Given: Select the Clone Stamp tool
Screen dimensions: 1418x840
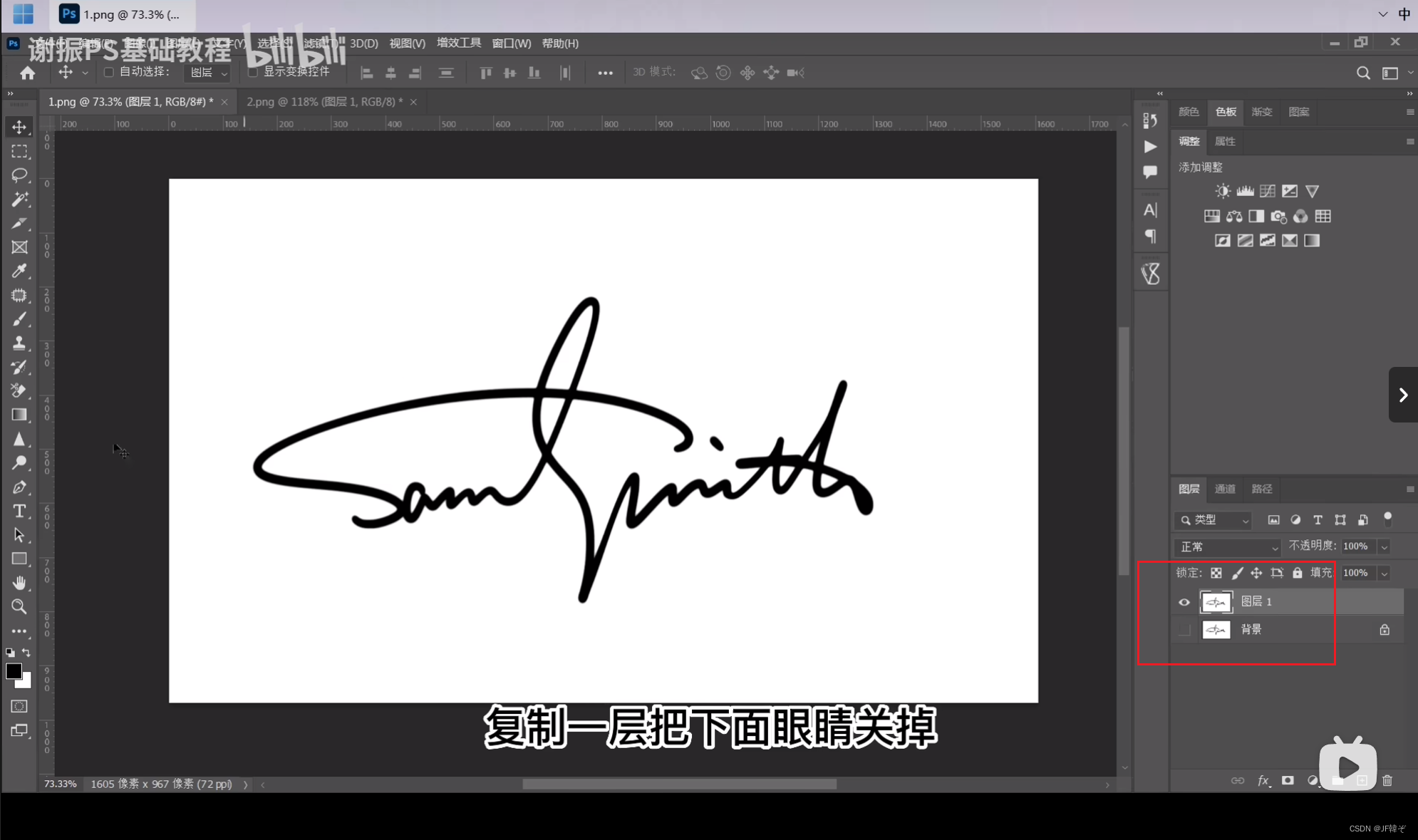Looking at the screenshot, I should (19, 343).
